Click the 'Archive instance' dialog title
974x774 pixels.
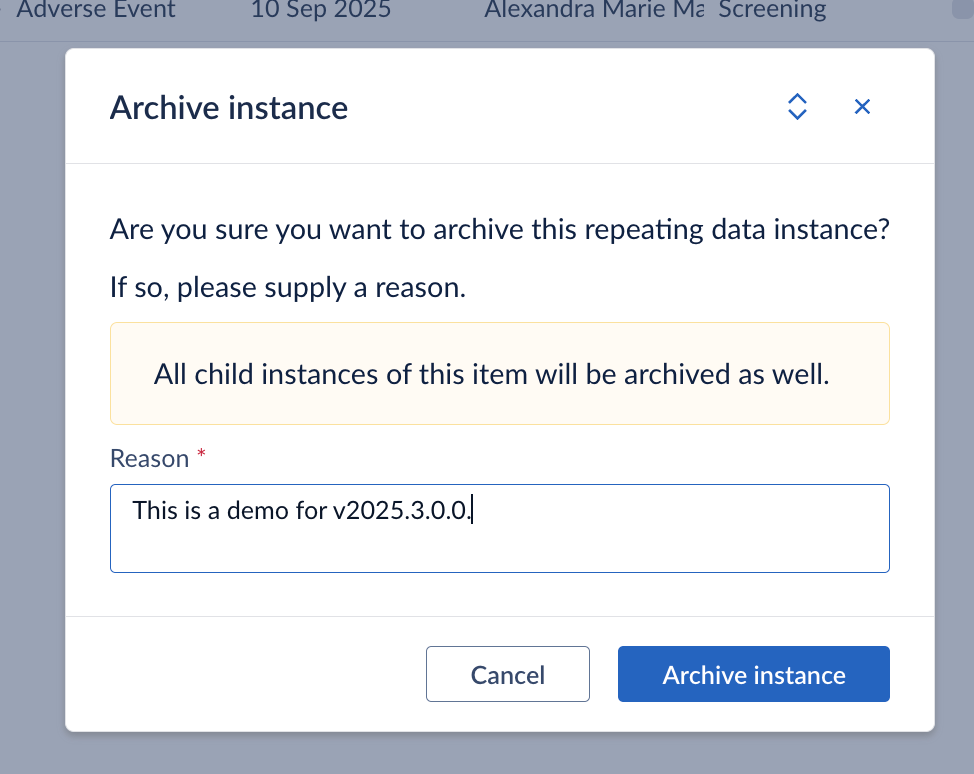coord(228,107)
